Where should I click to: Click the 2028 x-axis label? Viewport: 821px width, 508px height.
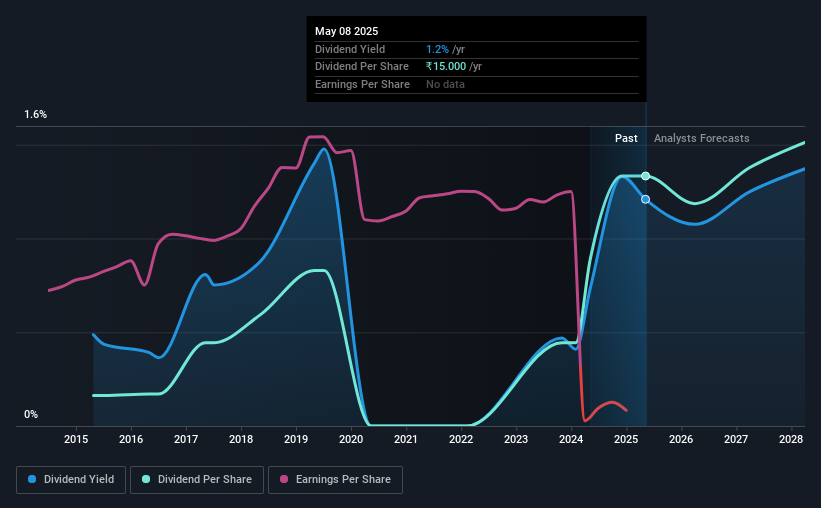791,439
